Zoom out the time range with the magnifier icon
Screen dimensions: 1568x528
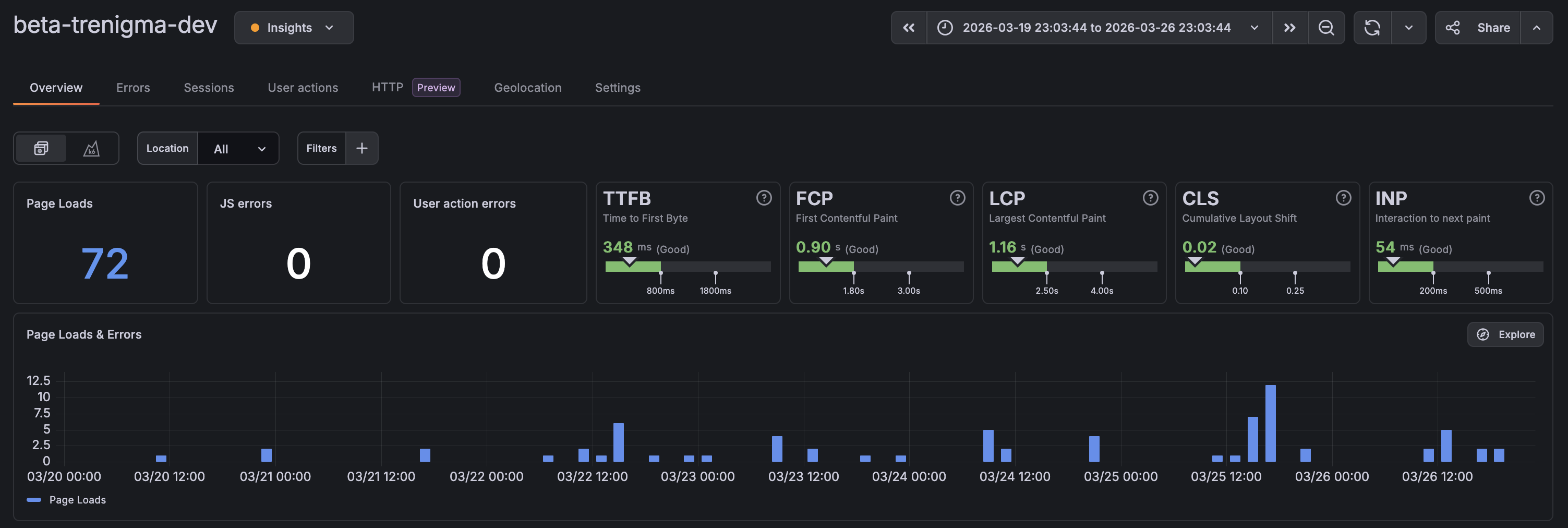point(1327,28)
